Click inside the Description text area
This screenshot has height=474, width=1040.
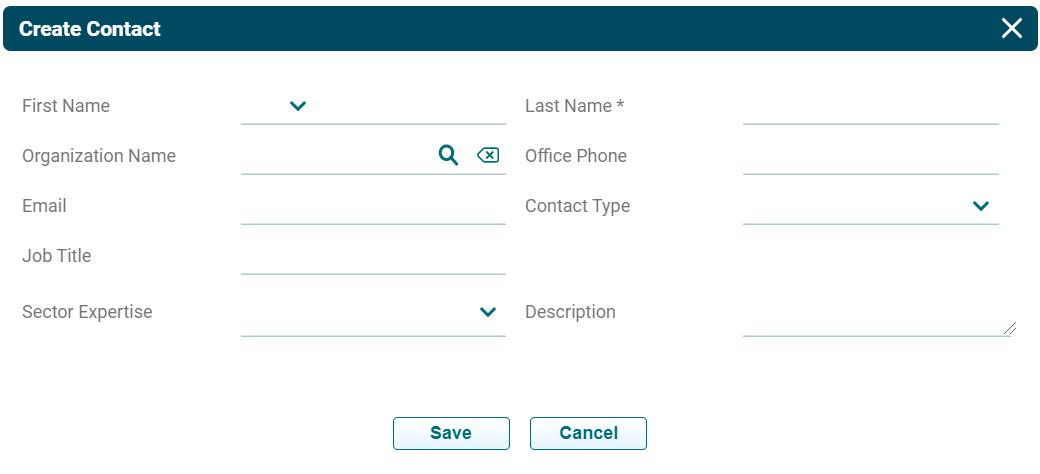coord(870,314)
